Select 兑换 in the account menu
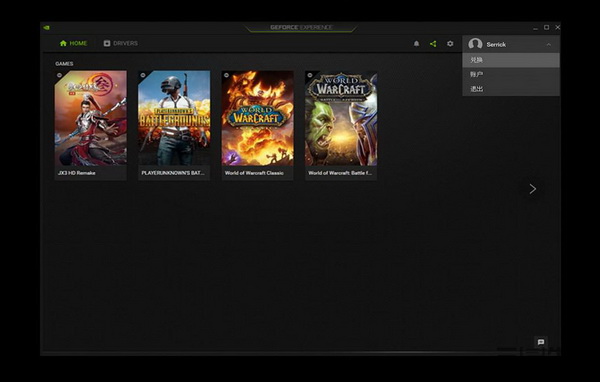 (x=511, y=60)
